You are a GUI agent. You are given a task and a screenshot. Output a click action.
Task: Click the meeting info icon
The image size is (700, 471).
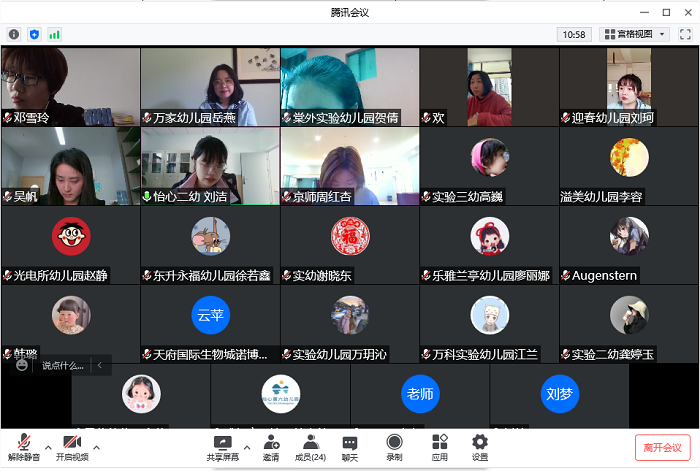point(14,34)
